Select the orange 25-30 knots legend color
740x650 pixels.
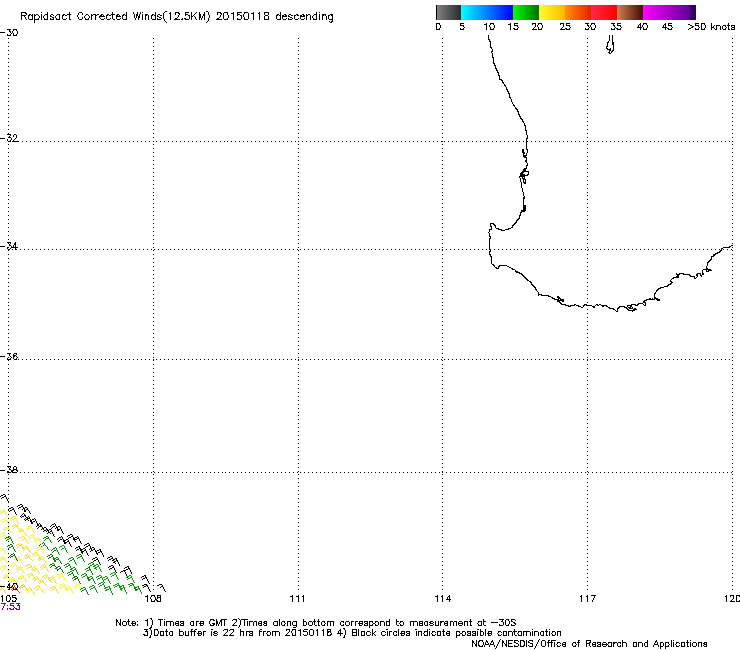pos(578,12)
